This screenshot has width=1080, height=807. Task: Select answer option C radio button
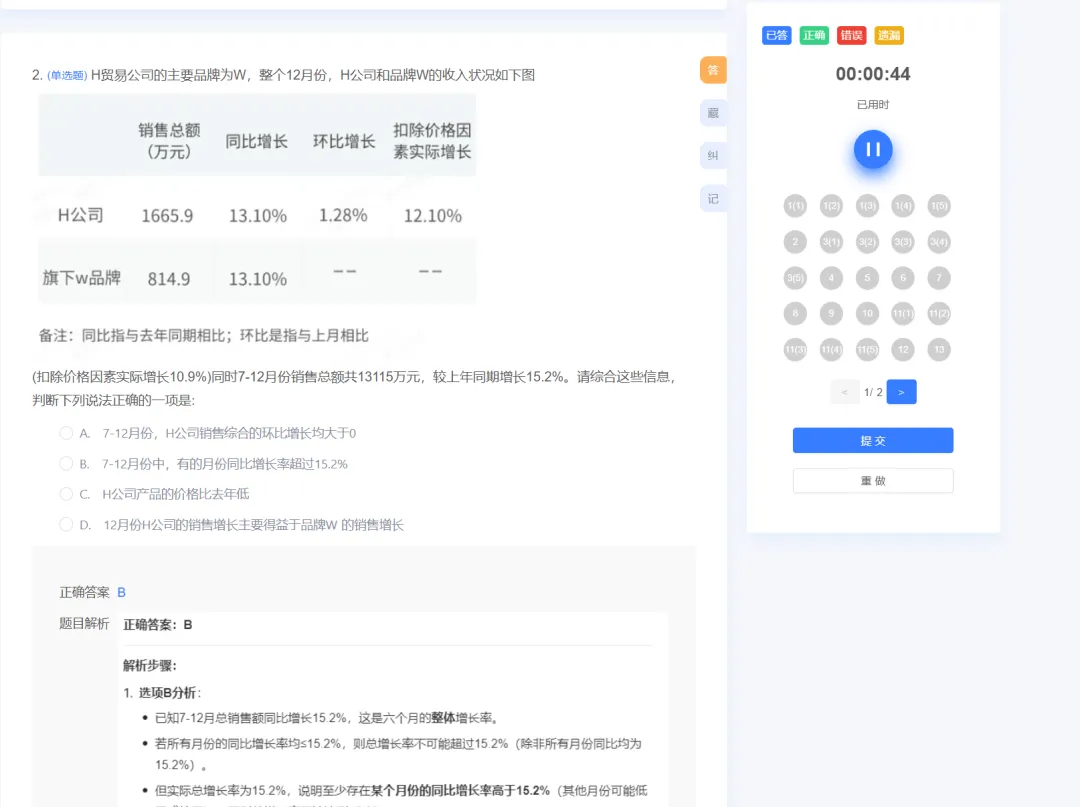coord(66,494)
